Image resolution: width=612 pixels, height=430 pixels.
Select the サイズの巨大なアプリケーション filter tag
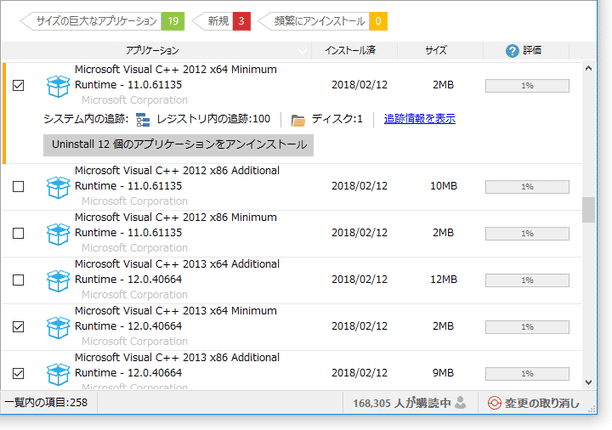[x=102, y=21]
